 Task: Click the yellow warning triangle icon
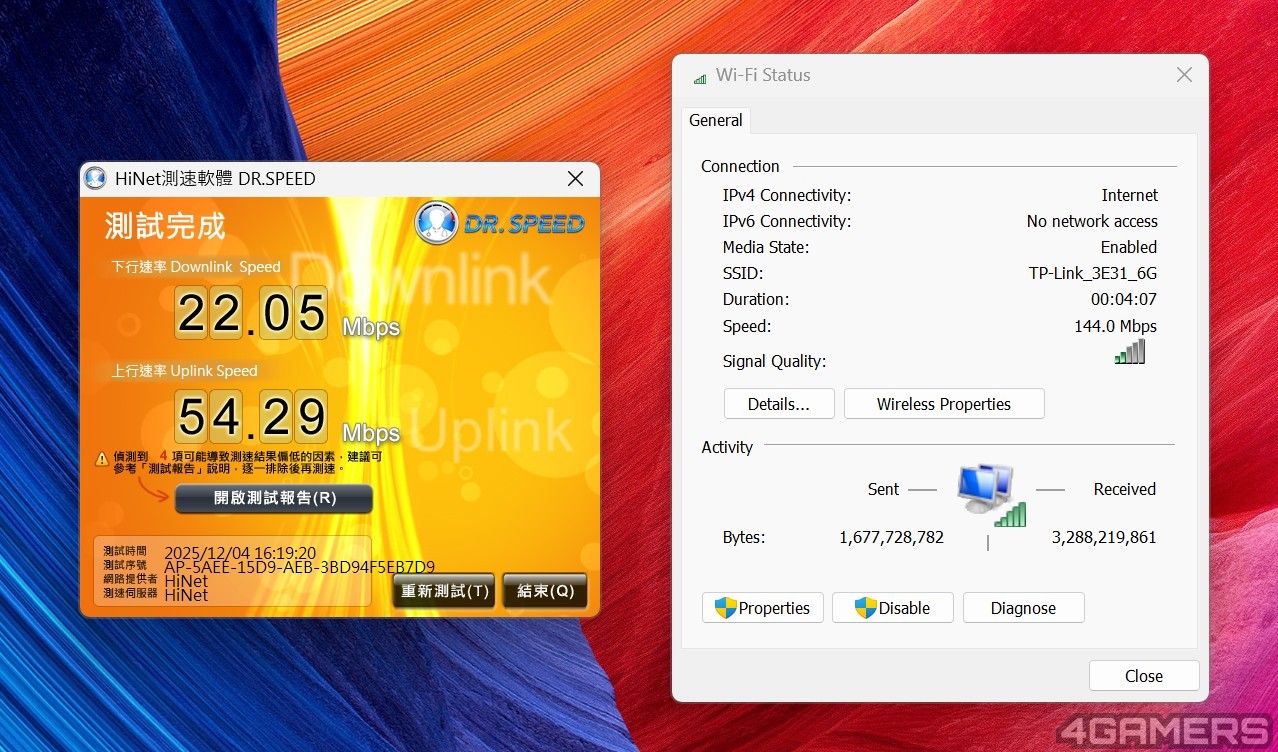pyautogui.click(x=102, y=459)
